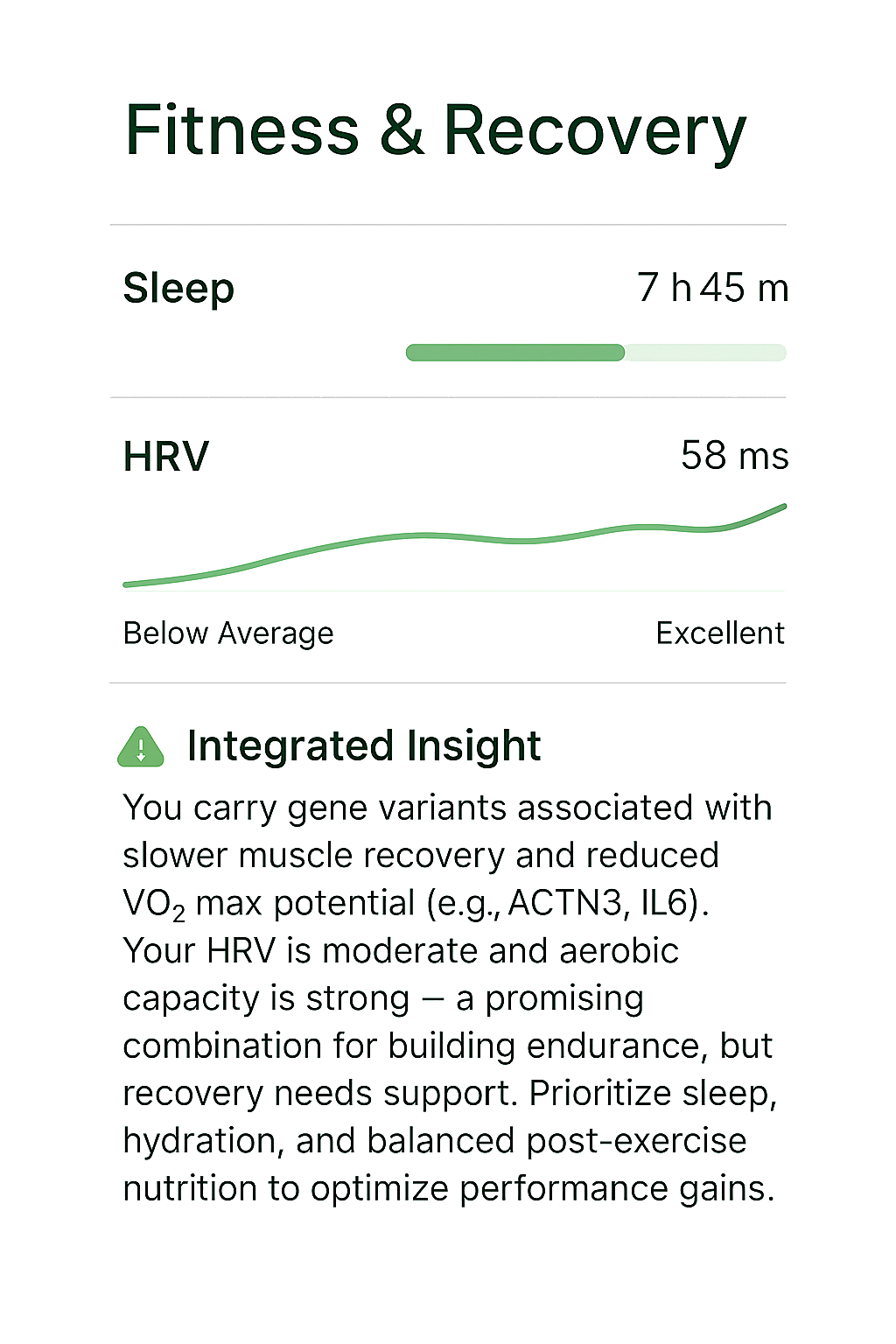896x1344 pixels.
Task: Select the Fitness & Recovery page title
Action: tap(435, 131)
